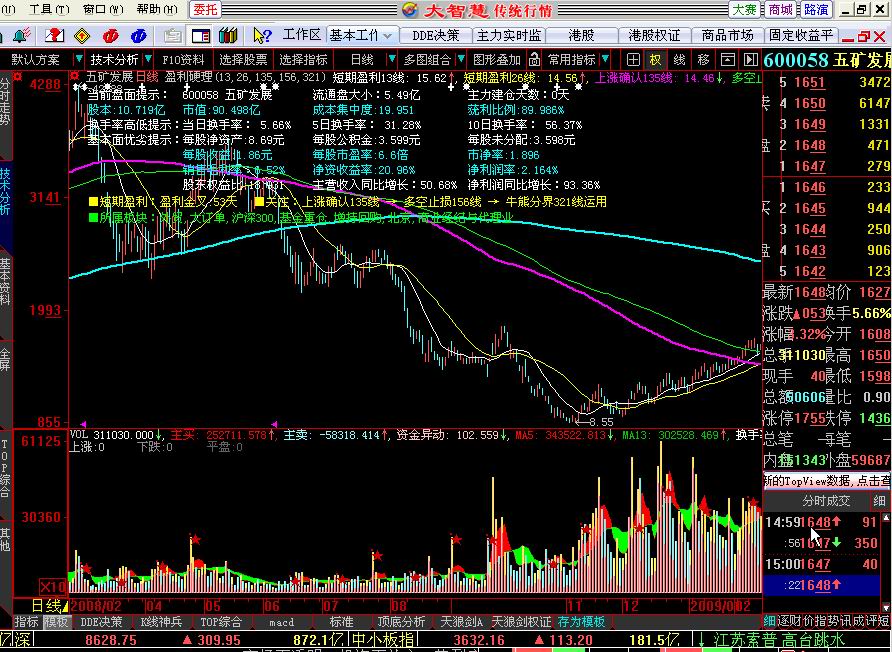This screenshot has height=652, width=892.
Task: Switch to the 港股 tab
Action: click(581, 35)
